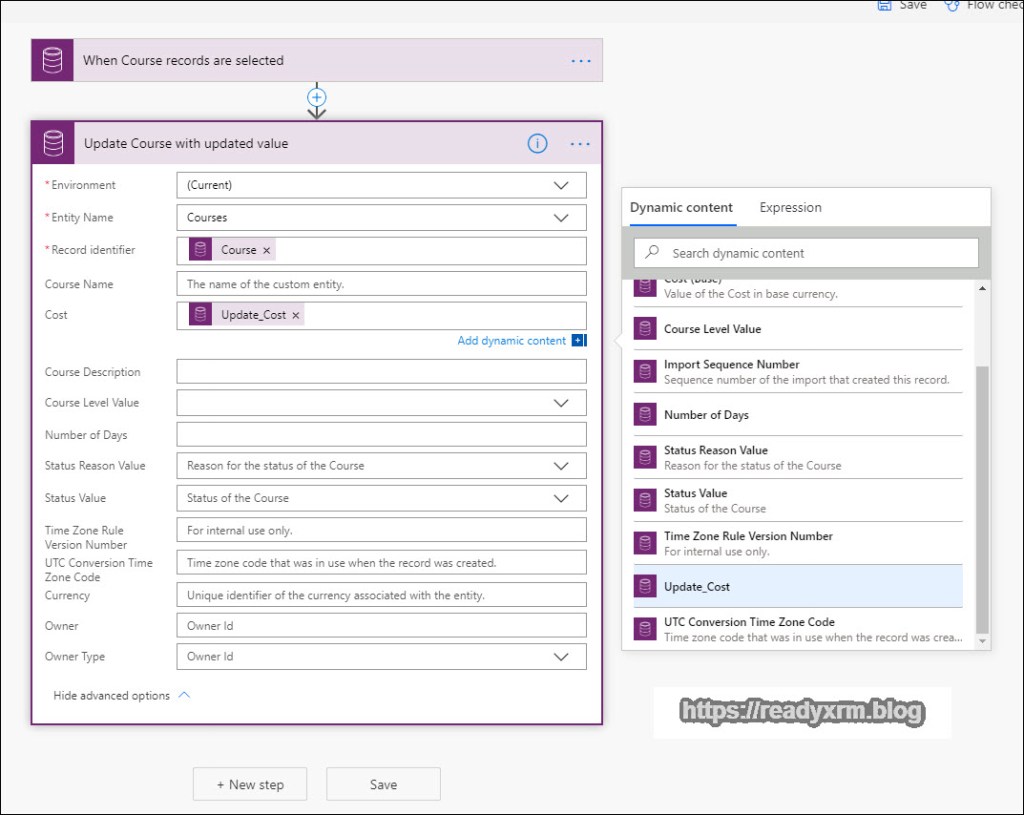
Task: Click the New step button
Action: click(250, 785)
